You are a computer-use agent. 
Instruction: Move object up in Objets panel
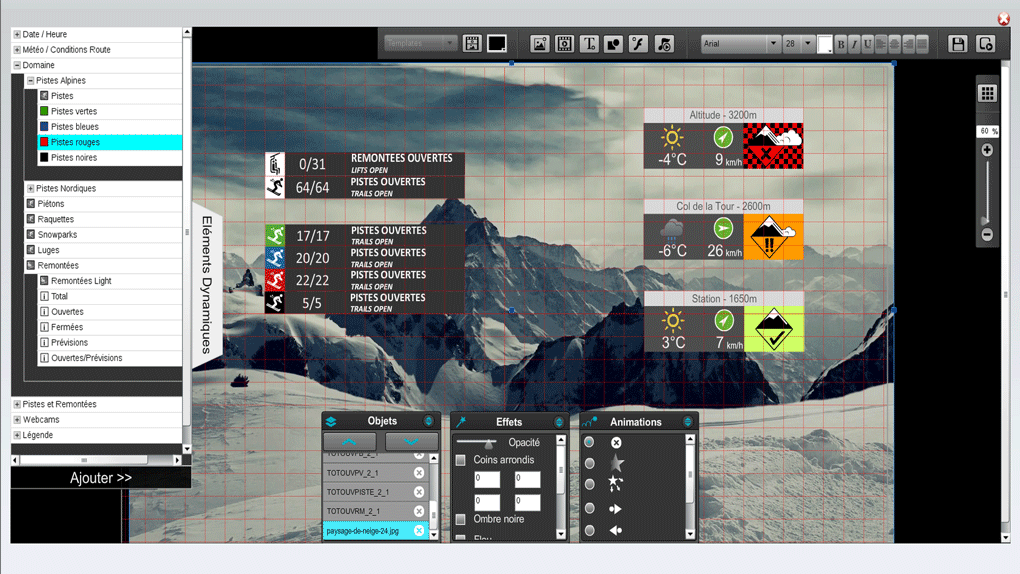349,442
